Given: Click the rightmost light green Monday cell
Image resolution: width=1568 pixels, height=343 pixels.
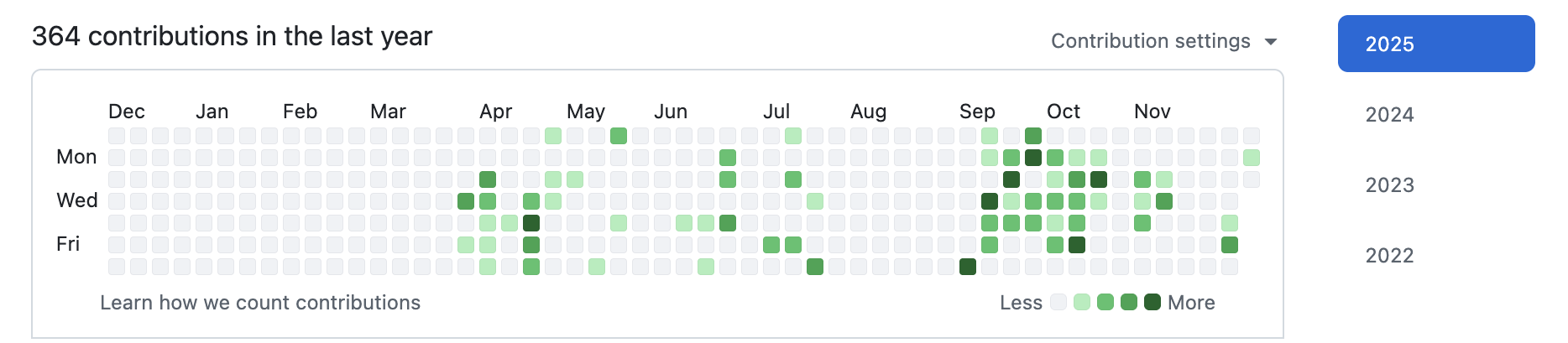Looking at the screenshot, I should click(1252, 158).
